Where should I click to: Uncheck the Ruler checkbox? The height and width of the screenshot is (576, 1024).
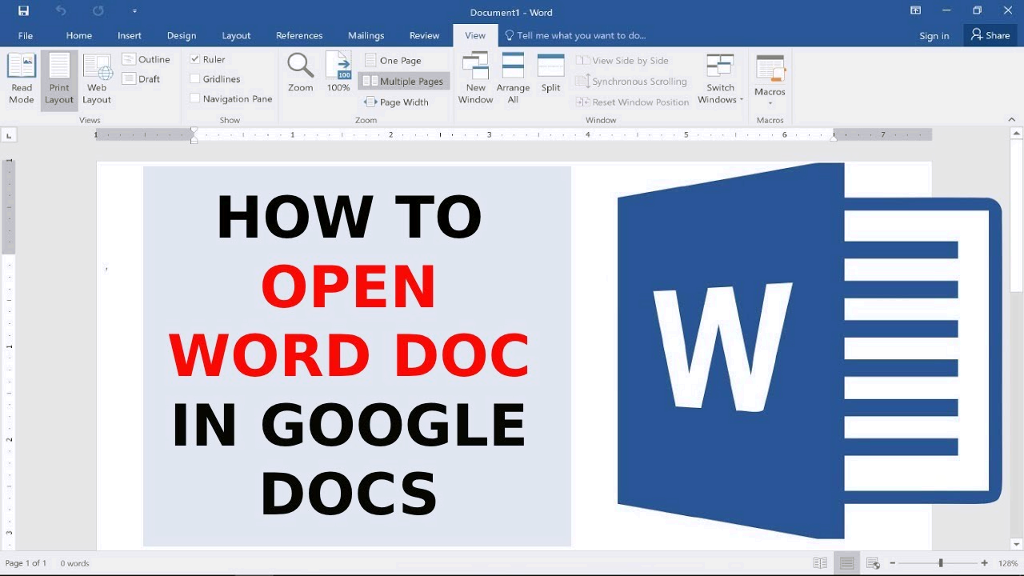(x=196, y=58)
